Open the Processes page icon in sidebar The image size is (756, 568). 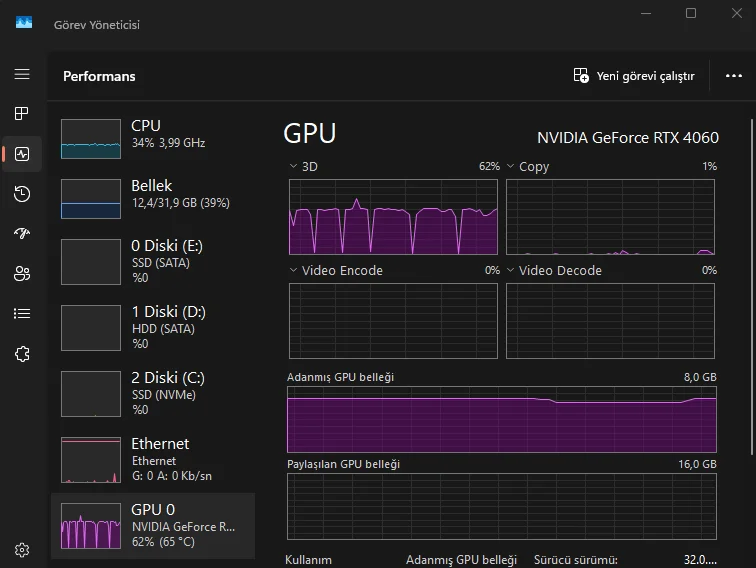click(x=22, y=114)
